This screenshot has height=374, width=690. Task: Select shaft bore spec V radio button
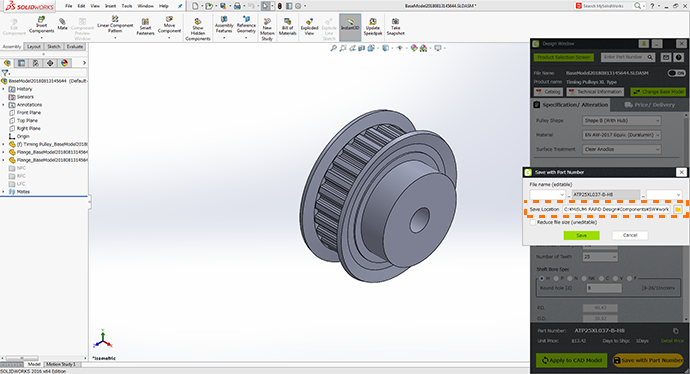point(615,279)
